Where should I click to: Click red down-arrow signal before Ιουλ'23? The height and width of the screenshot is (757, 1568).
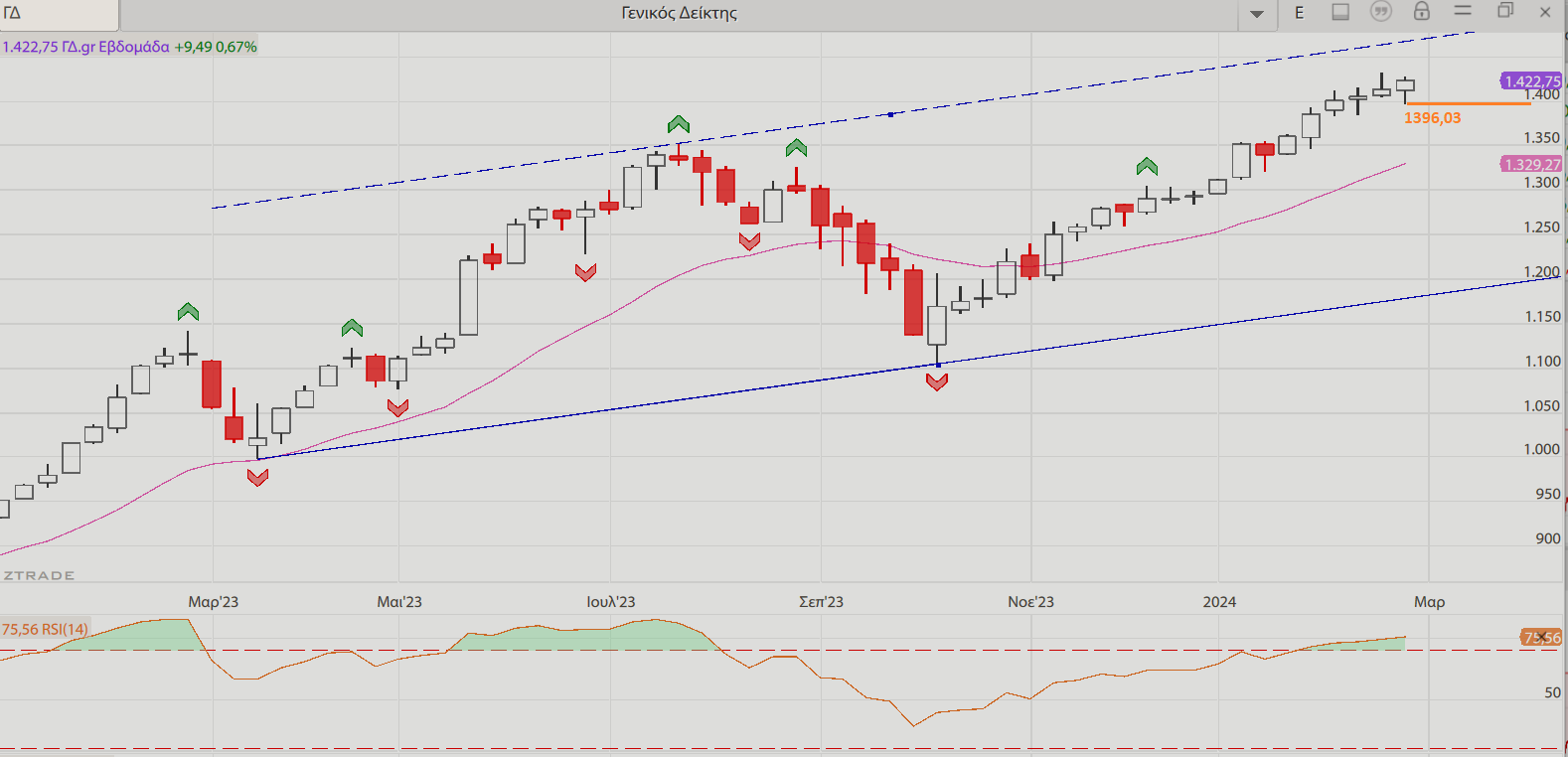[x=585, y=272]
